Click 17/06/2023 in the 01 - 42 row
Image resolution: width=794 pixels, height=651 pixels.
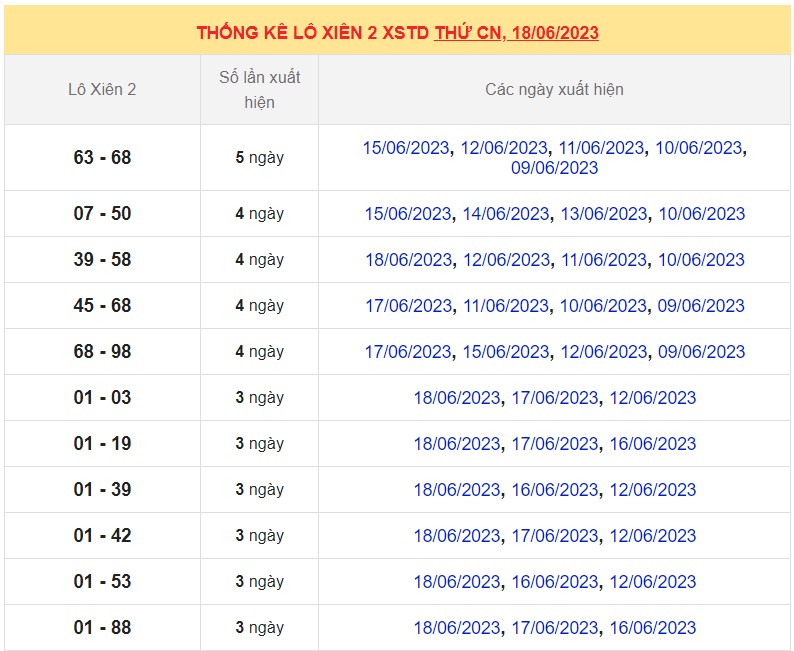coord(555,536)
